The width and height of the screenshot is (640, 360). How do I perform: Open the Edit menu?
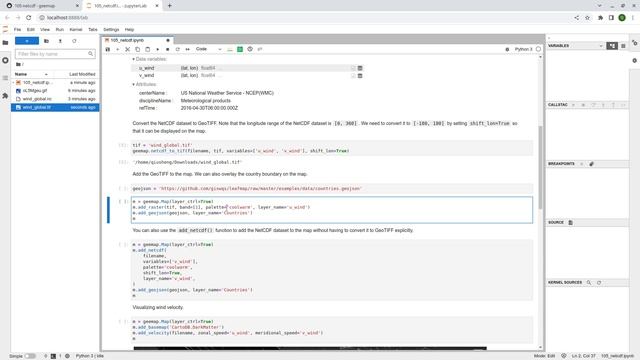coord(31,29)
